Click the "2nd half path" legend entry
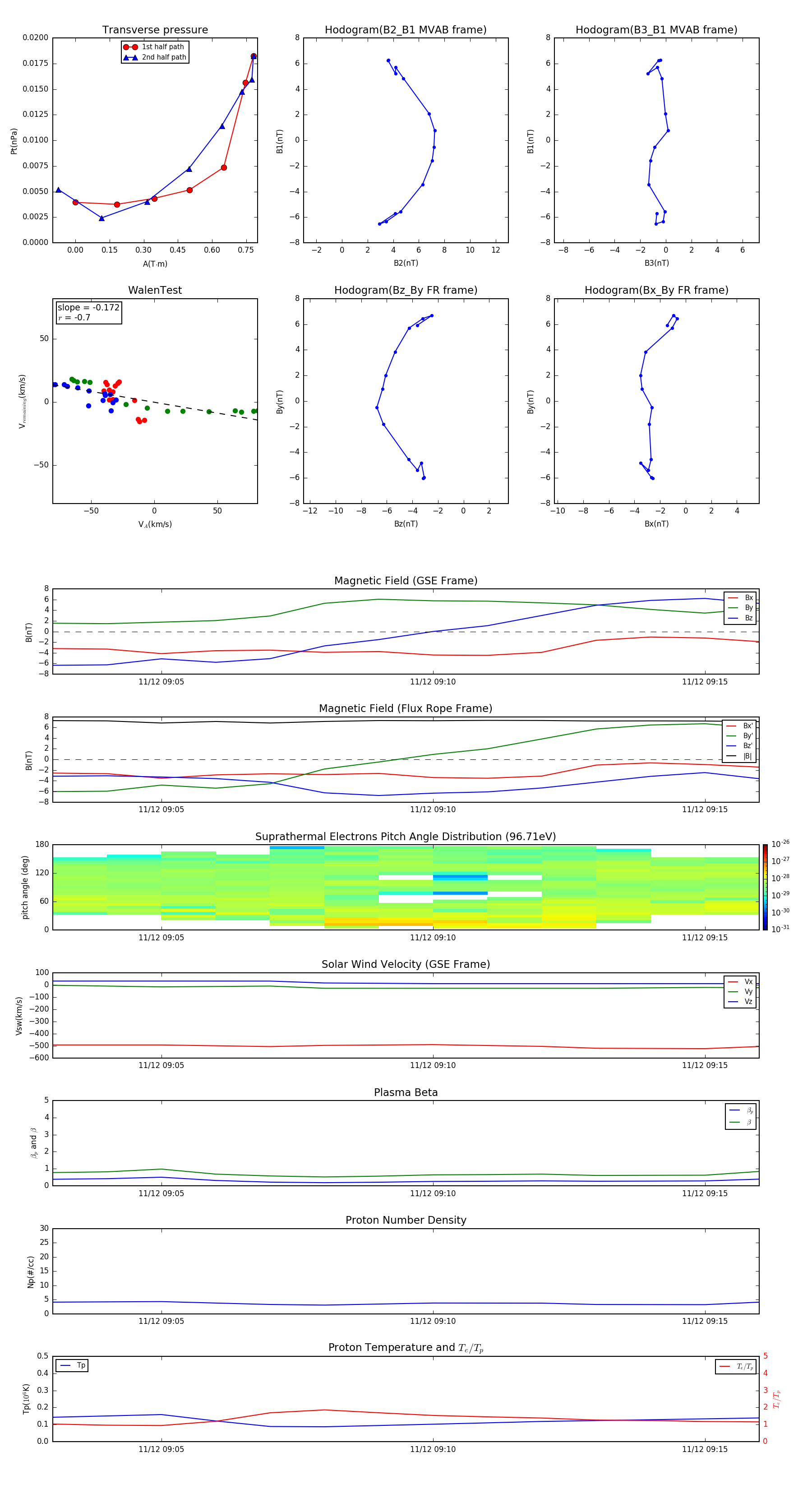This screenshot has height=1489, width=812. tap(154, 57)
